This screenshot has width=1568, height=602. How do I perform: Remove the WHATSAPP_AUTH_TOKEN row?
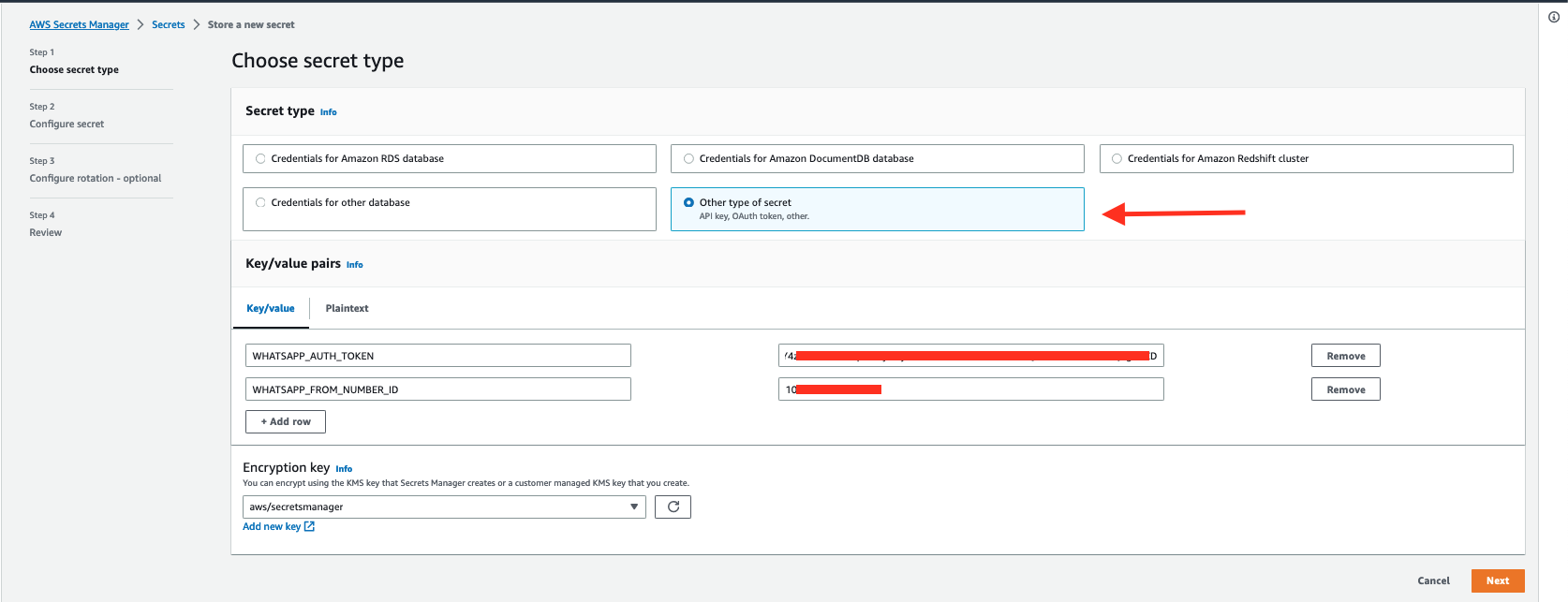coord(1346,356)
